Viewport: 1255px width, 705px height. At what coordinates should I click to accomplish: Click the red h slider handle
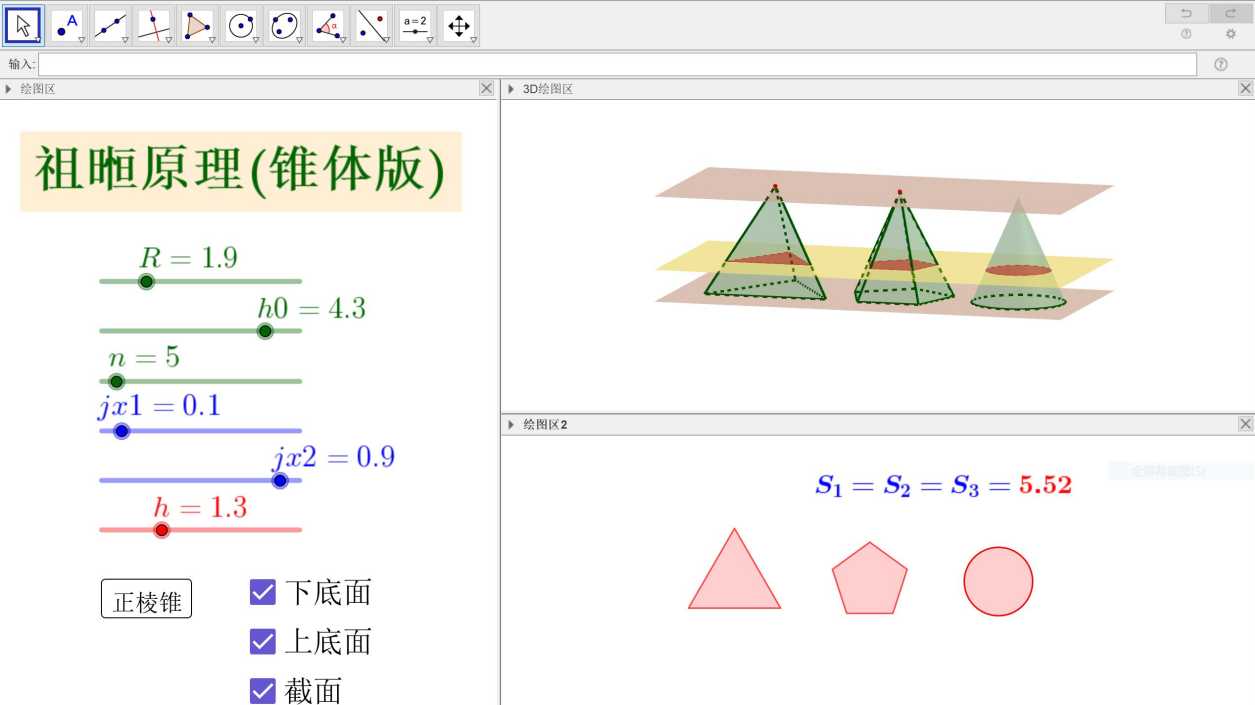click(162, 530)
